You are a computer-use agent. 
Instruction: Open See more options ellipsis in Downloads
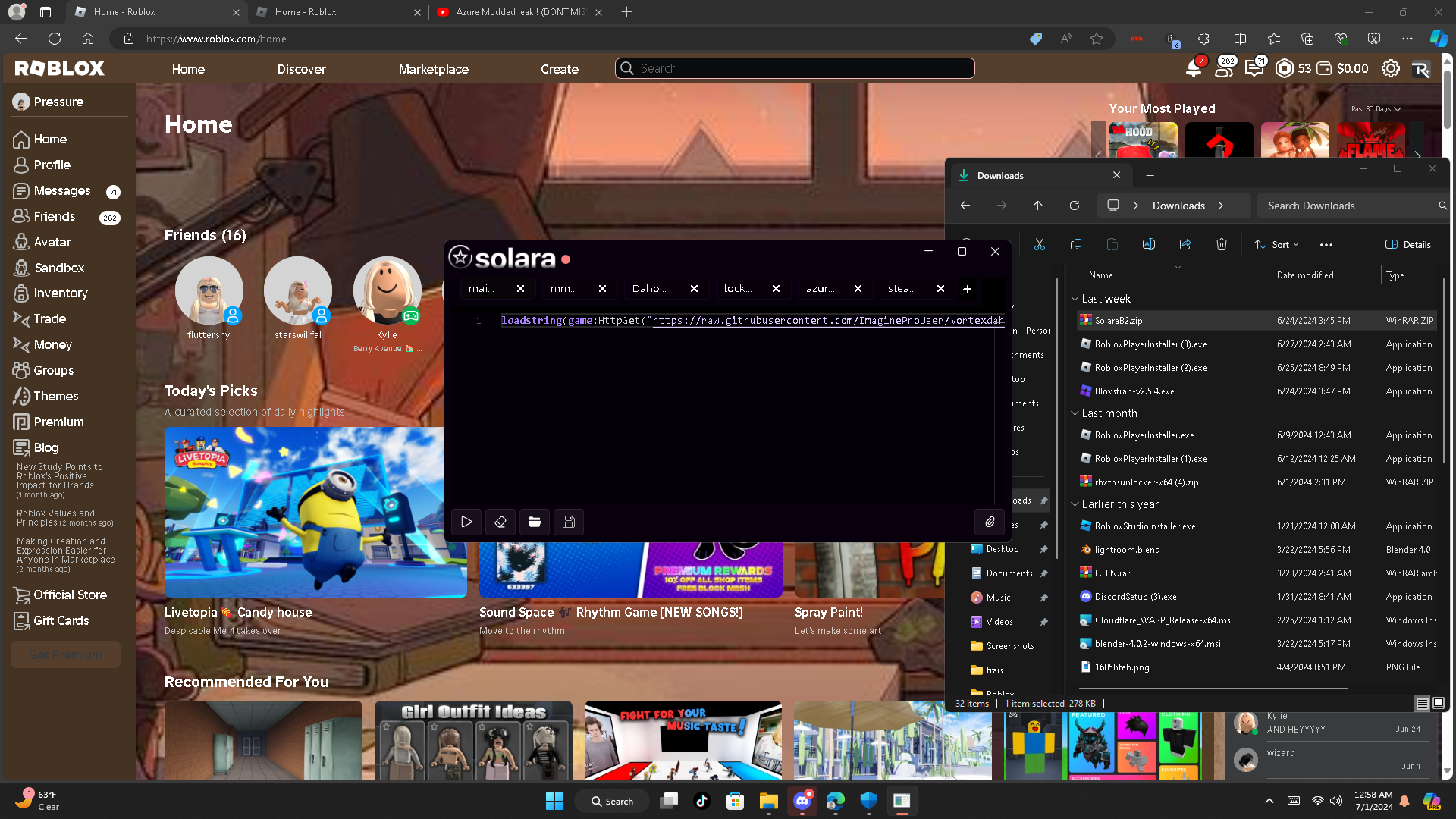(x=1326, y=244)
